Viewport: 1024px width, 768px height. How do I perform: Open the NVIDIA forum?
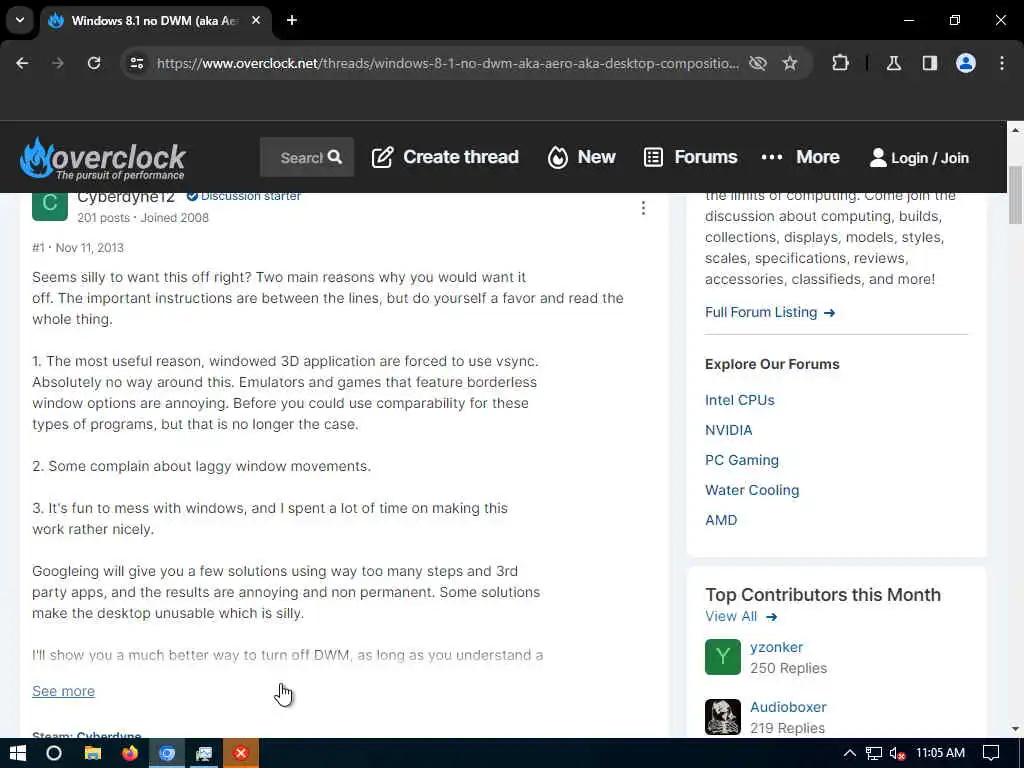pos(728,430)
